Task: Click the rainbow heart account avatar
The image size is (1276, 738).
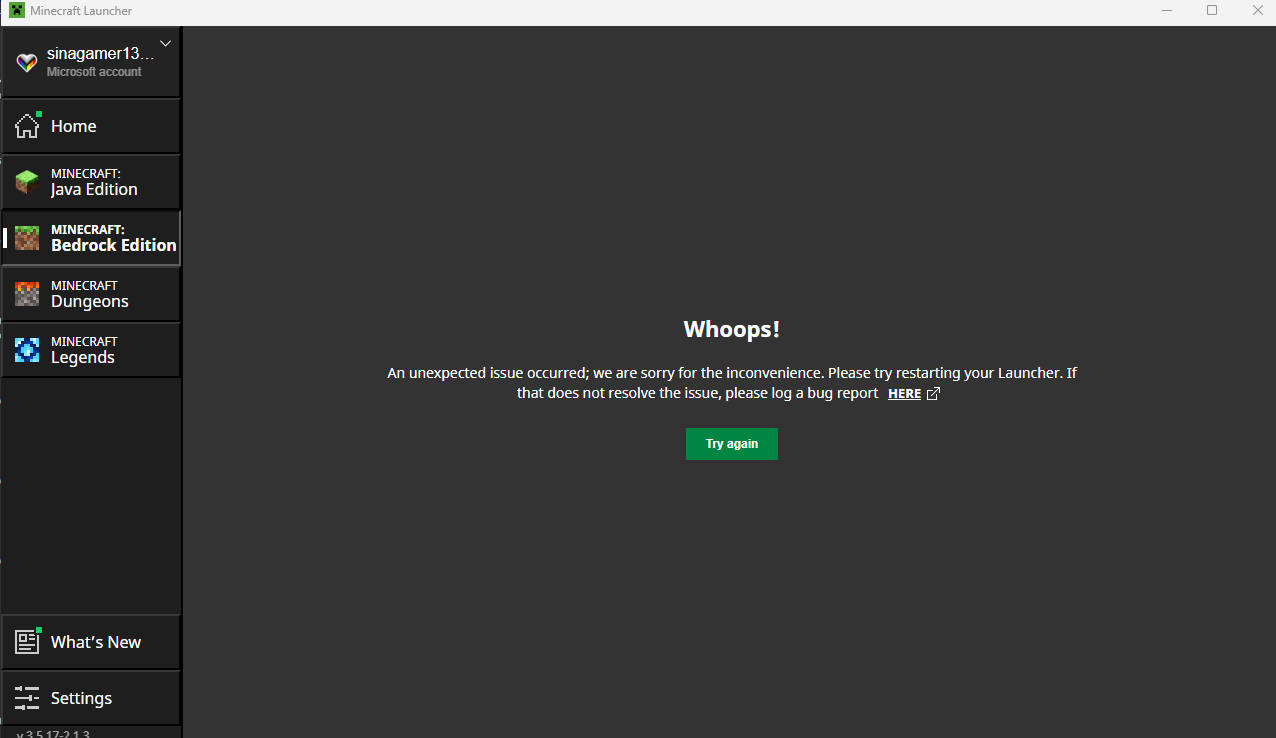Action: coord(27,62)
